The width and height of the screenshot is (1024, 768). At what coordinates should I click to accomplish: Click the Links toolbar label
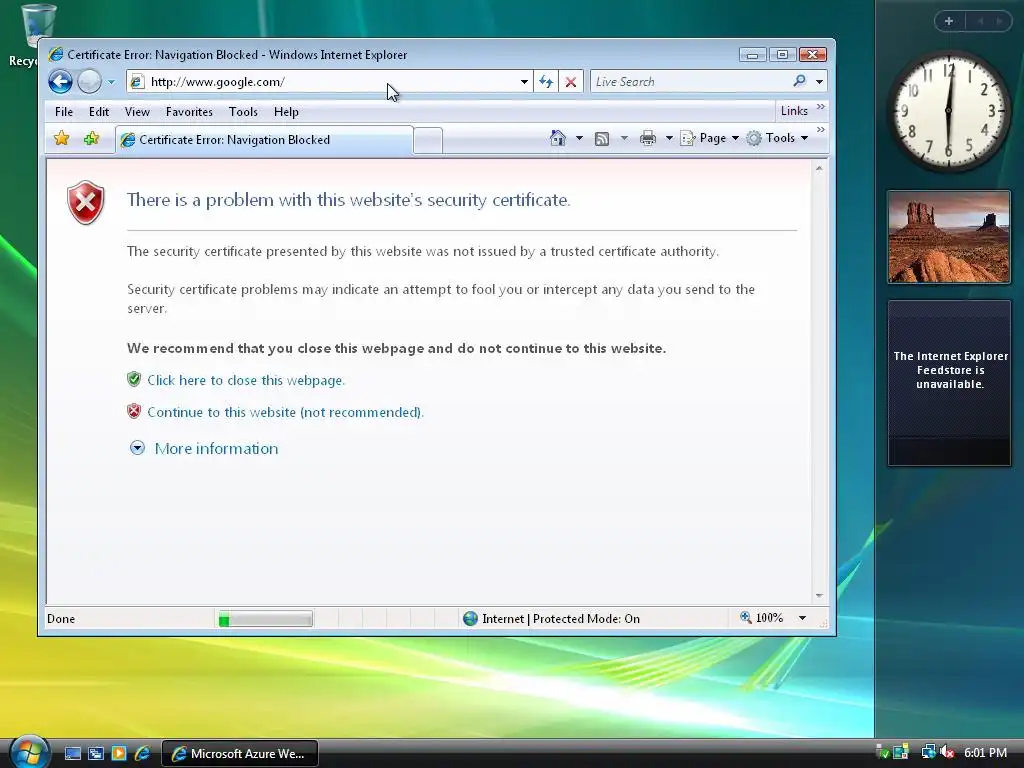(794, 111)
